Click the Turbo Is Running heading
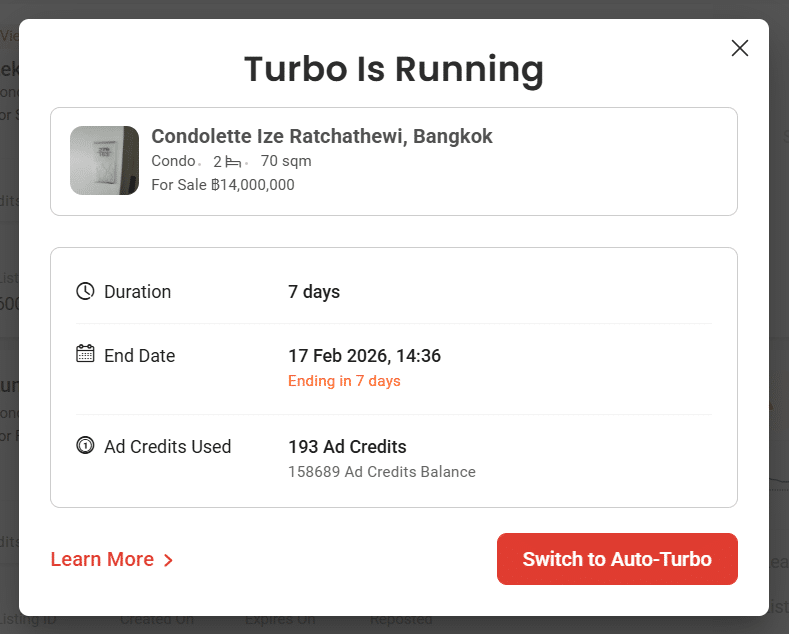The image size is (789, 634). point(394,69)
